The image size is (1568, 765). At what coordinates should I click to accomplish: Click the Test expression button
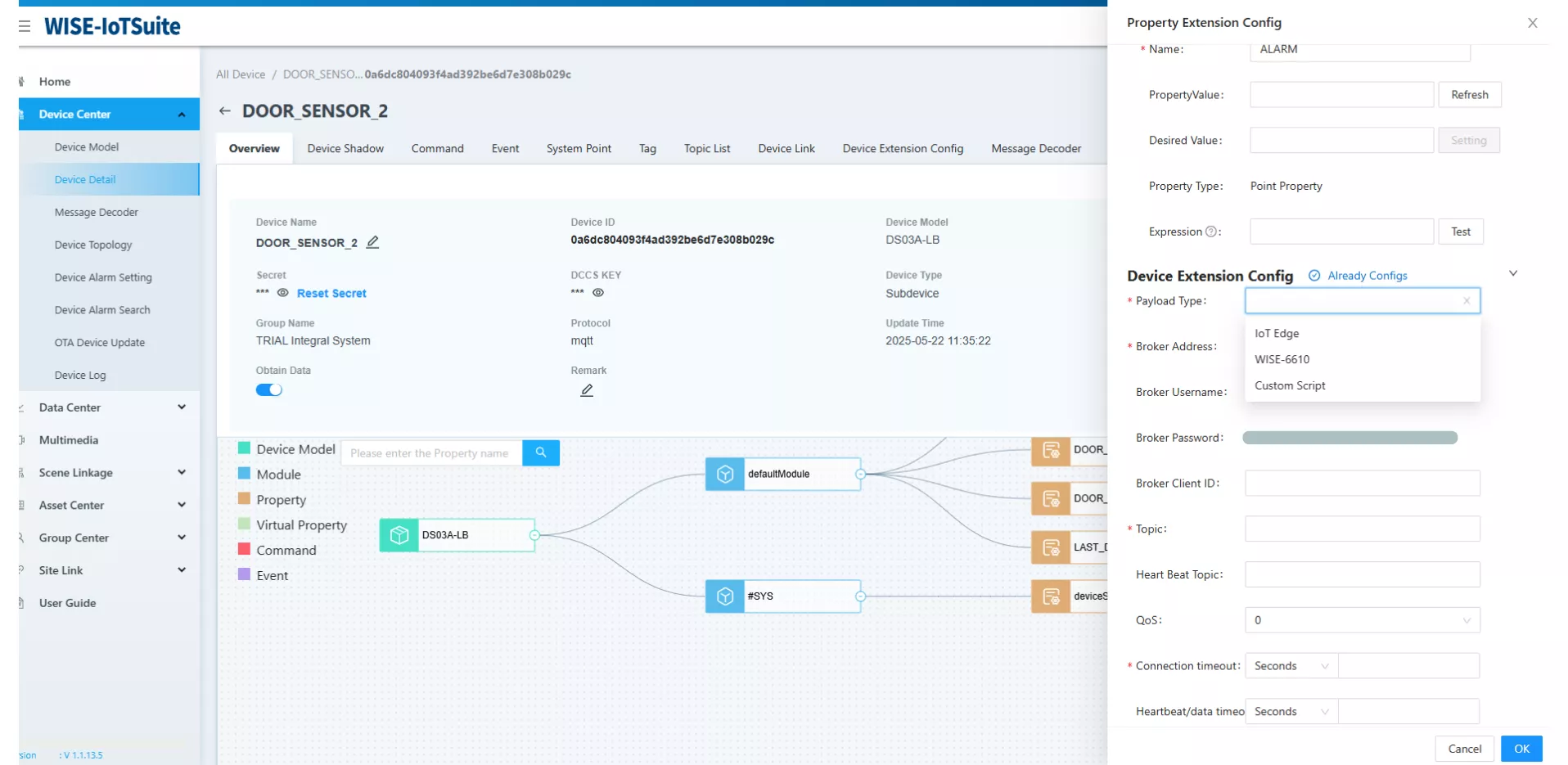tap(1461, 232)
